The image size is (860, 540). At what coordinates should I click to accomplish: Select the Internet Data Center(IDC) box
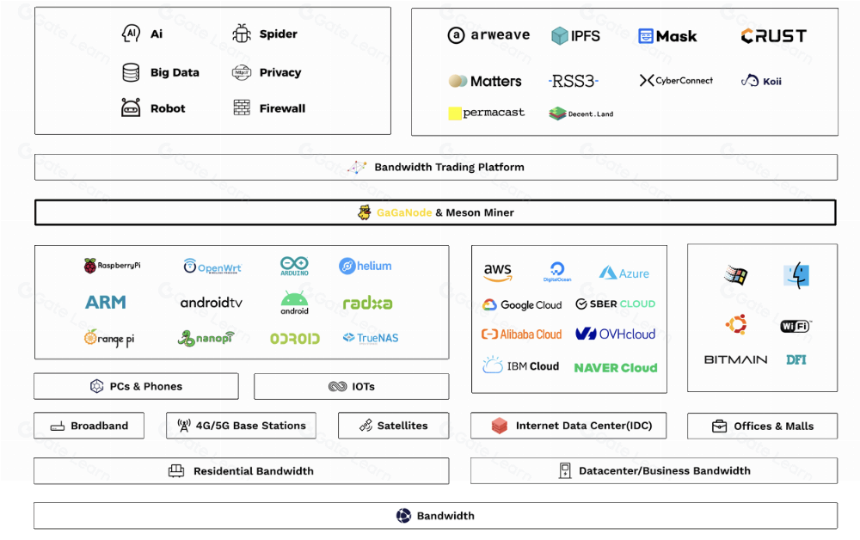[x=569, y=426]
